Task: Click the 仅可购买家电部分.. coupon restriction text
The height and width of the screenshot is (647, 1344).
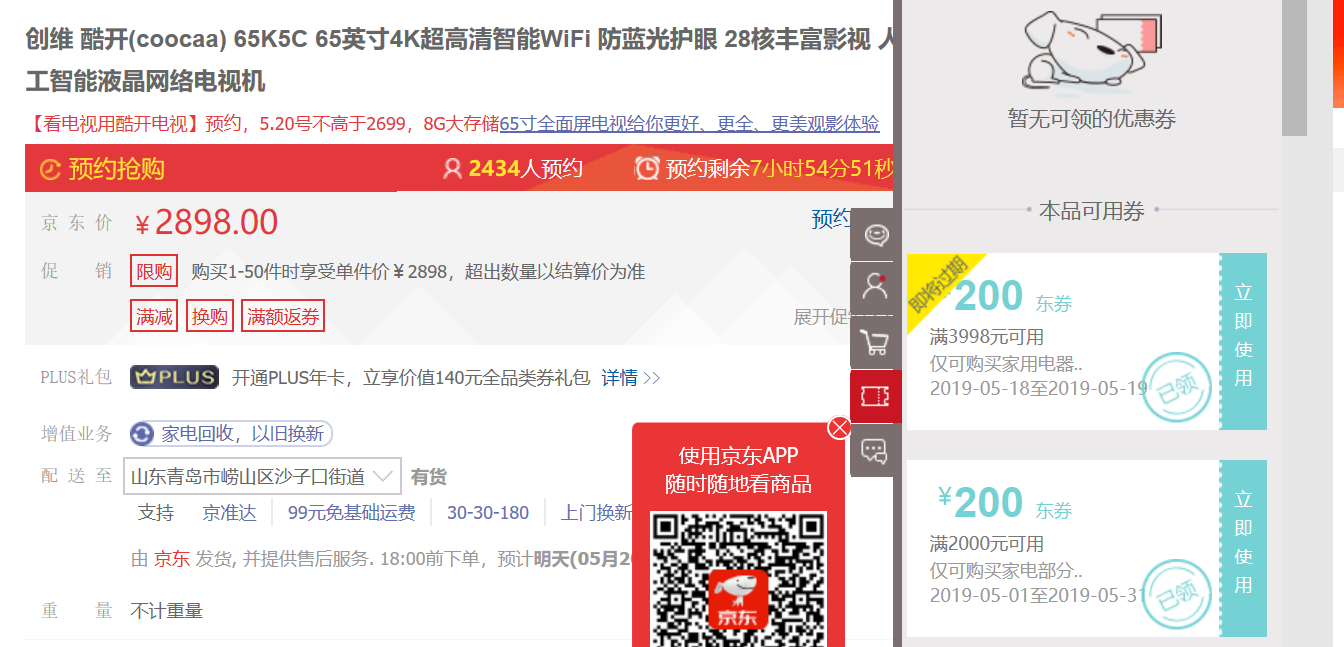Action: pyautogui.click(x=1006, y=570)
